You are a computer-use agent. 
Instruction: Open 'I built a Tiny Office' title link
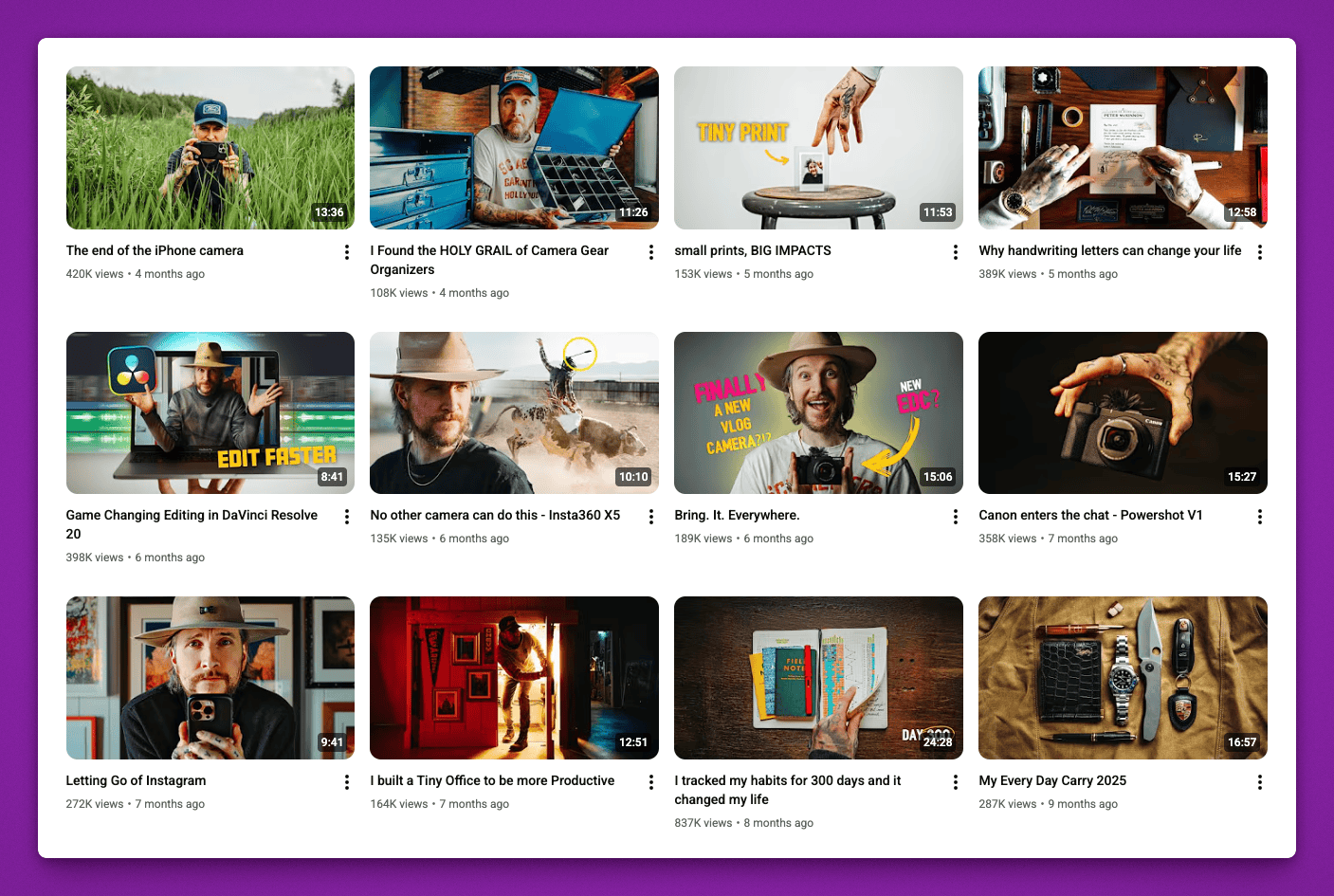[x=492, y=781]
